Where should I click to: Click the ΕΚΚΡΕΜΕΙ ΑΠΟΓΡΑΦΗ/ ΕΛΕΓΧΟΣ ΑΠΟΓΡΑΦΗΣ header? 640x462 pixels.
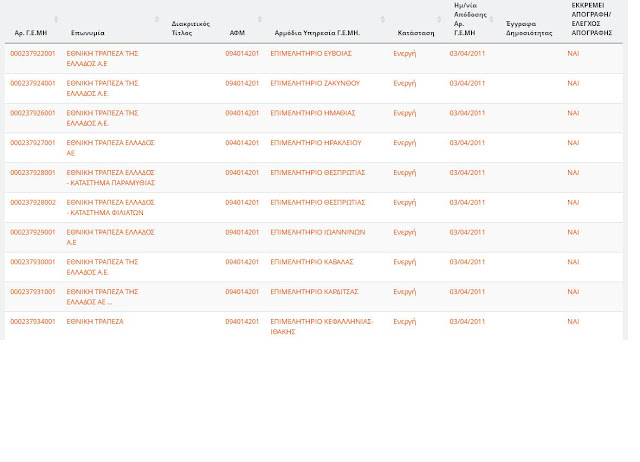point(592,19)
